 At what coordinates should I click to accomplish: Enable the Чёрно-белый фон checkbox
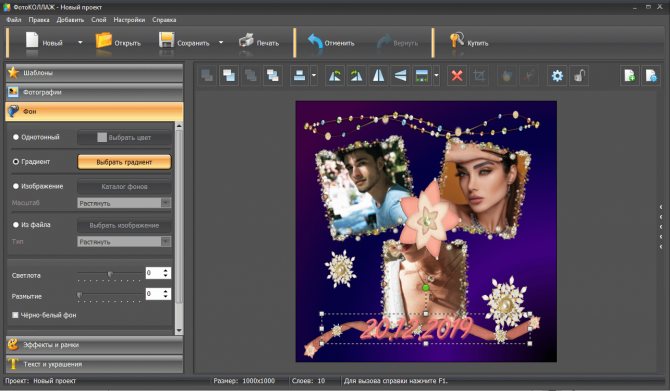[x=15, y=315]
